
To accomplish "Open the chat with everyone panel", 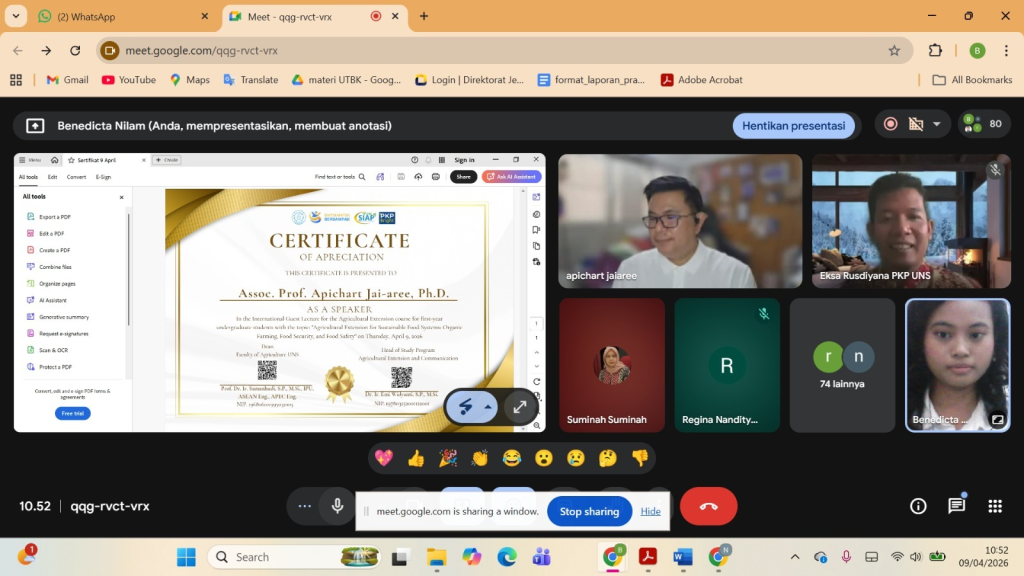I will click(x=956, y=506).
